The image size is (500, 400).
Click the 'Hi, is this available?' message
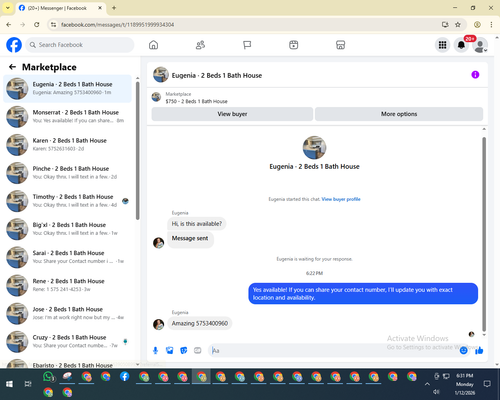point(197,224)
